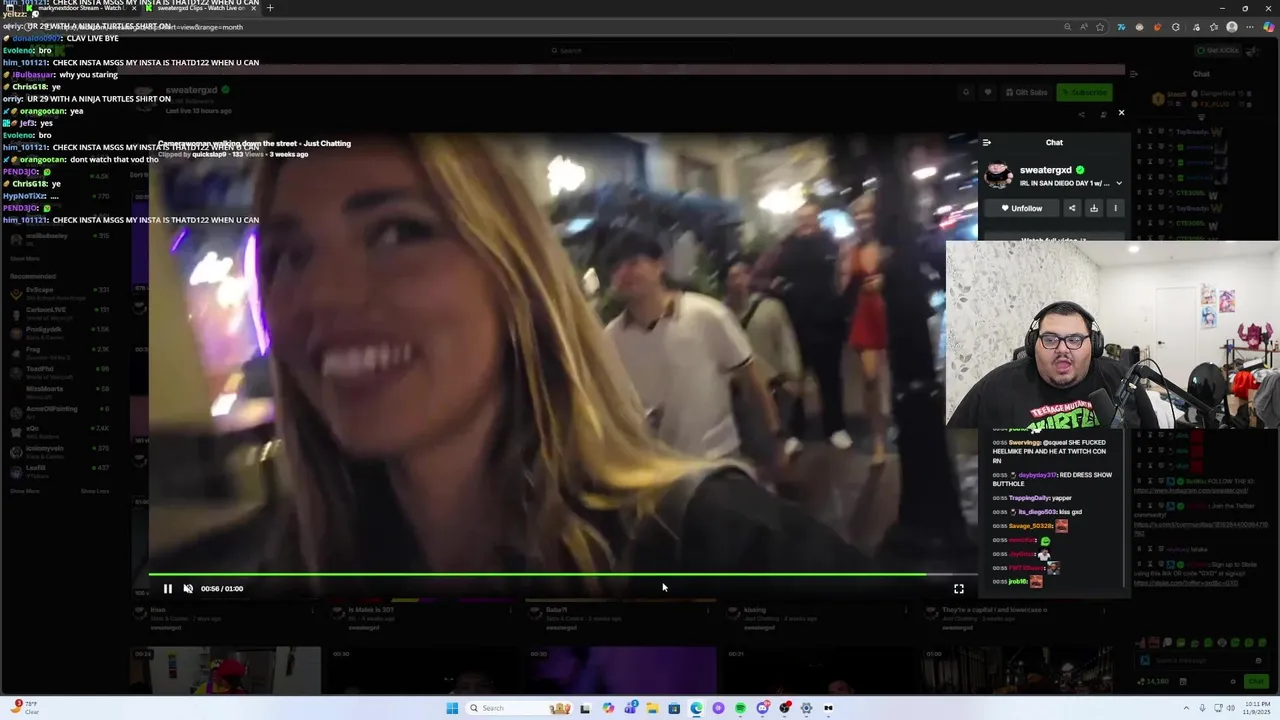Close the clip popup with X
Image resolution: width=1280 pixels, height=720 pixels.
click(x=1121, y=113)
